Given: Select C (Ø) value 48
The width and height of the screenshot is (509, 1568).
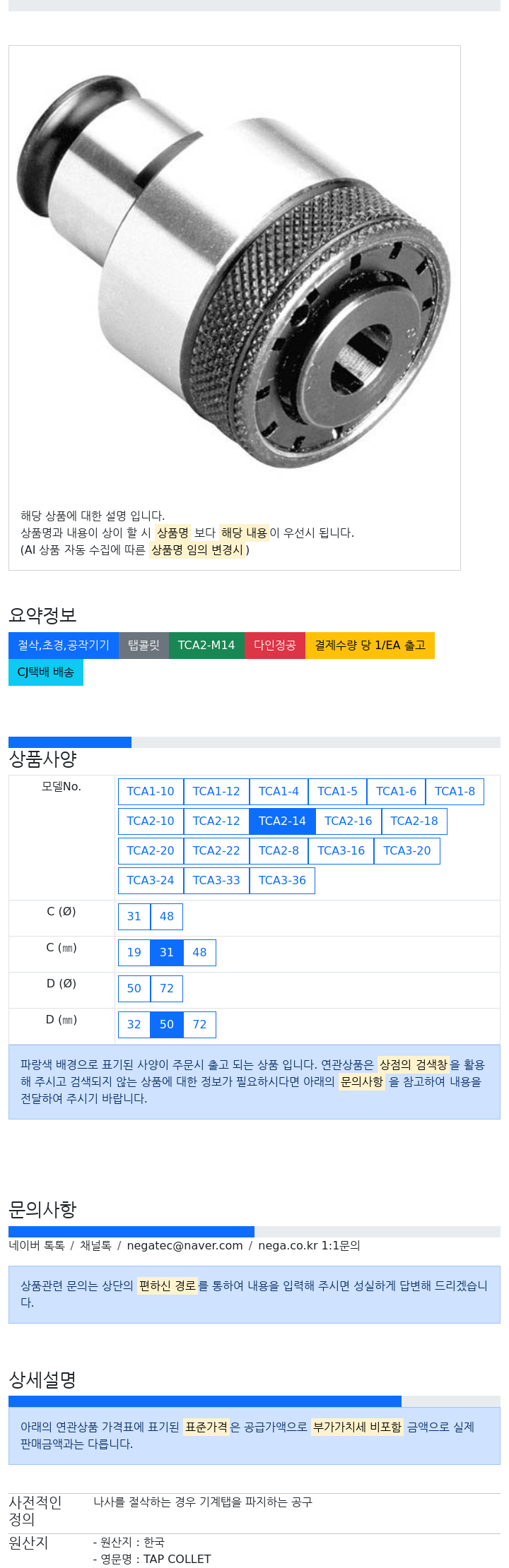Looking at the screenshot, I should point(167,917).
